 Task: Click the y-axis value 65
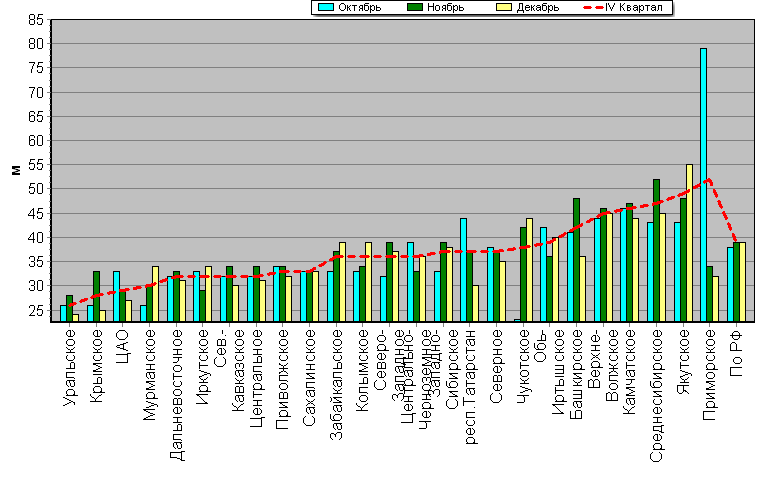click(37, 117)
